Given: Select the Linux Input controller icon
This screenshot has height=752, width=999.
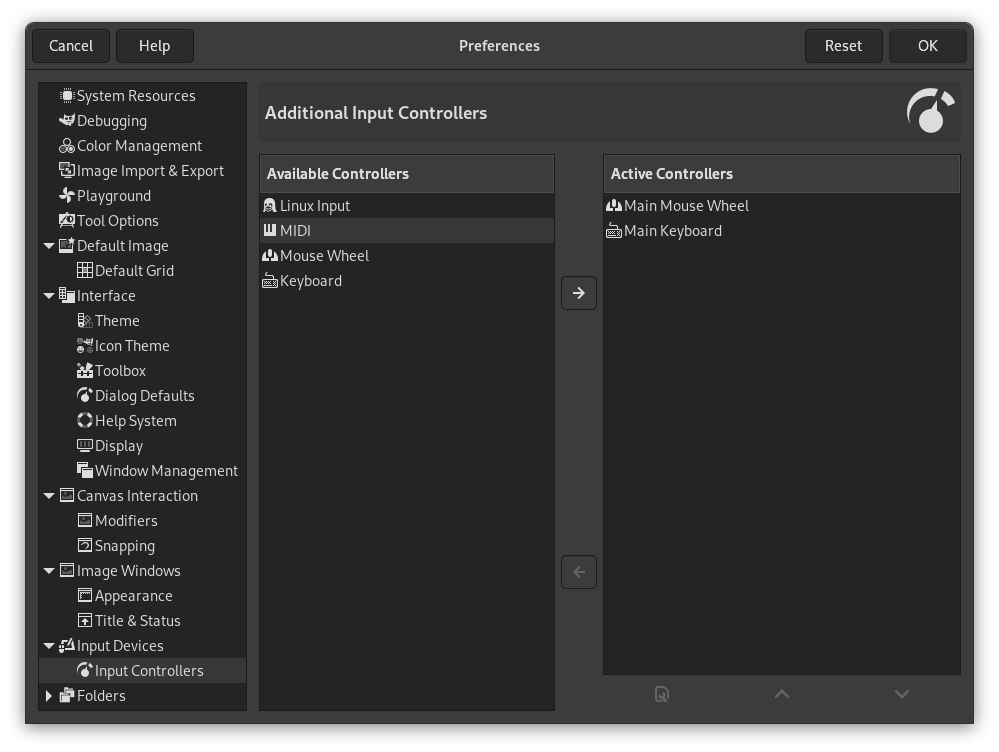Looking at the screenshot, I should click(x=269, y=205).
